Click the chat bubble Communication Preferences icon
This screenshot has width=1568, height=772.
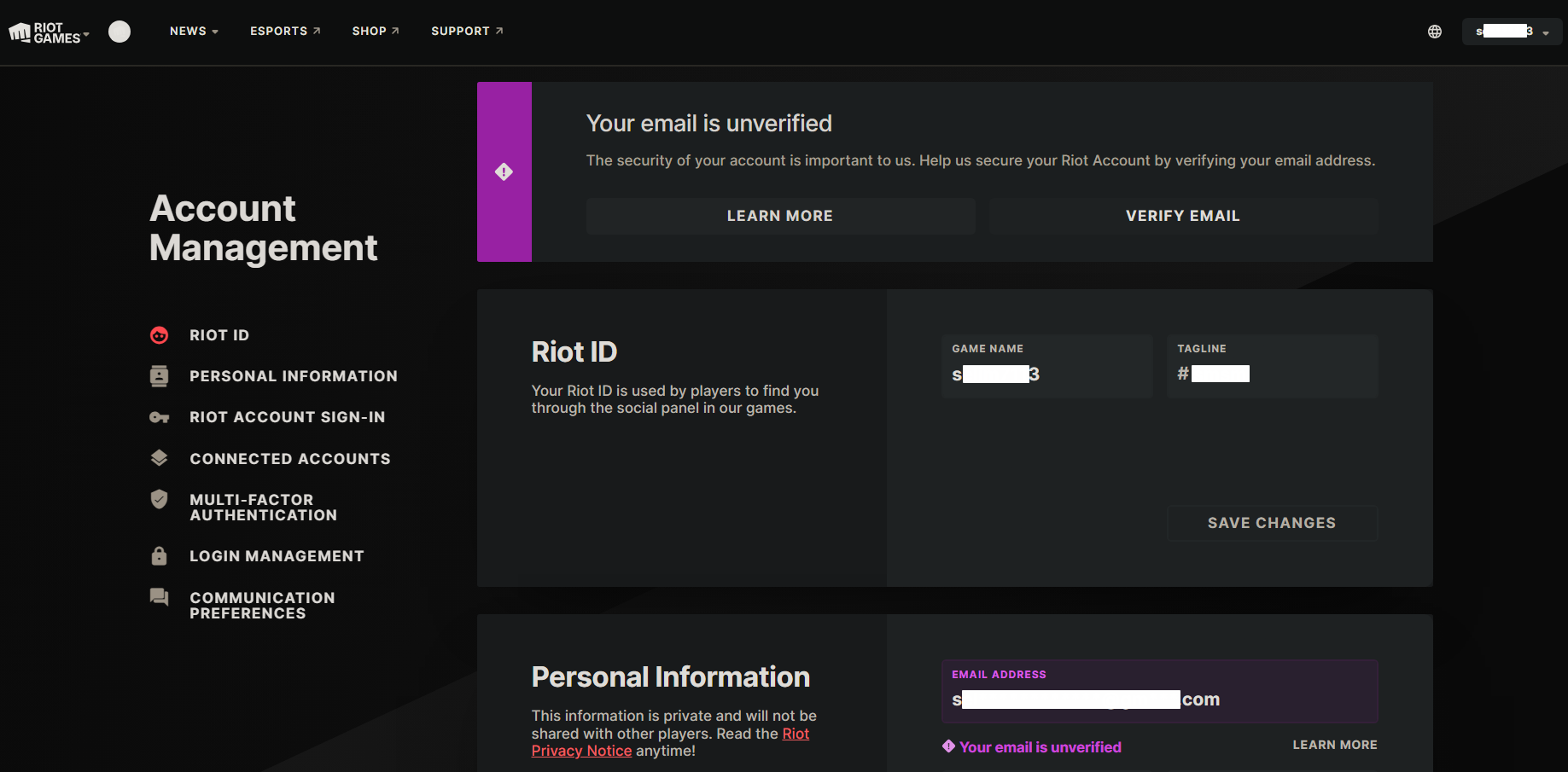tap(159, 597)
